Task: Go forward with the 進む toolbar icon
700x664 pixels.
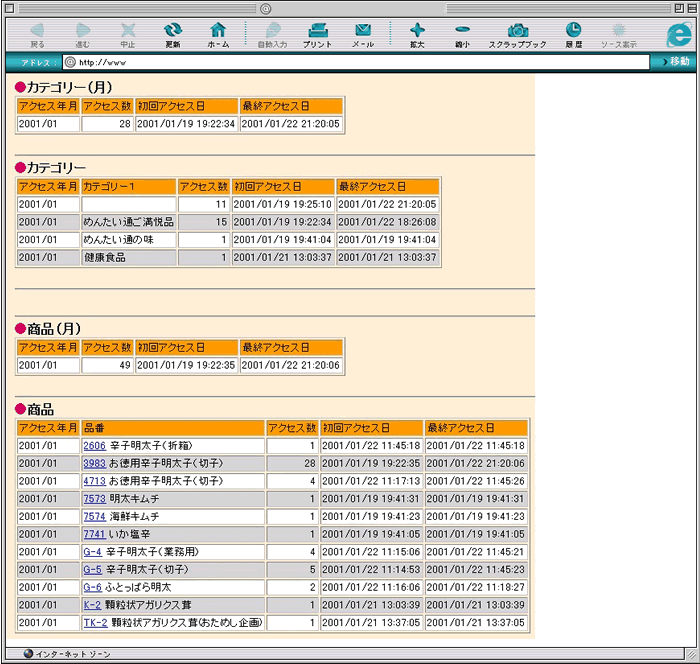Action: 83,35
